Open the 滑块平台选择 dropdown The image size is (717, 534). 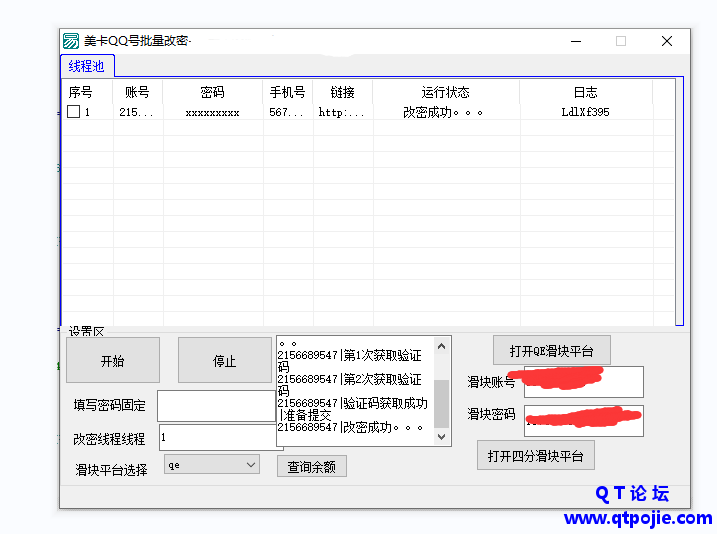coord(212,465)
